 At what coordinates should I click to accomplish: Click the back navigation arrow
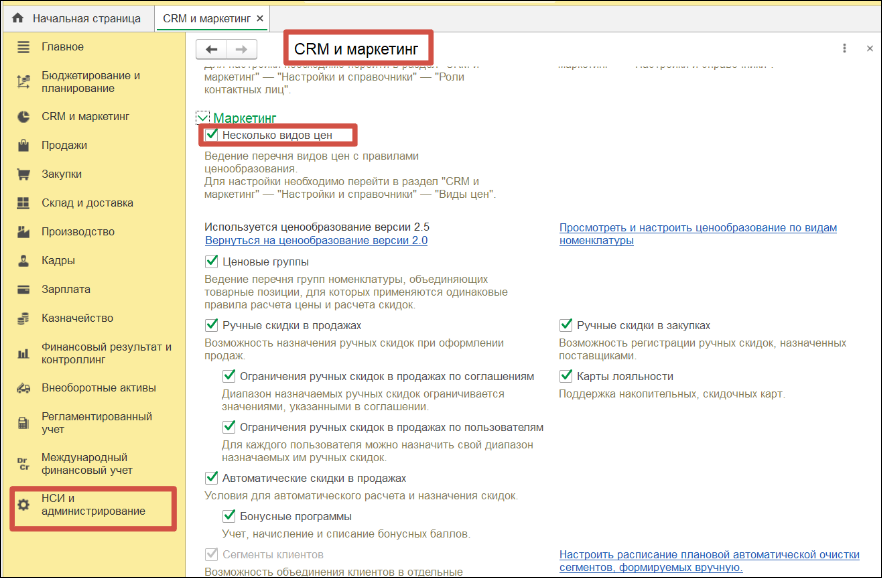[x=211, y=48]
